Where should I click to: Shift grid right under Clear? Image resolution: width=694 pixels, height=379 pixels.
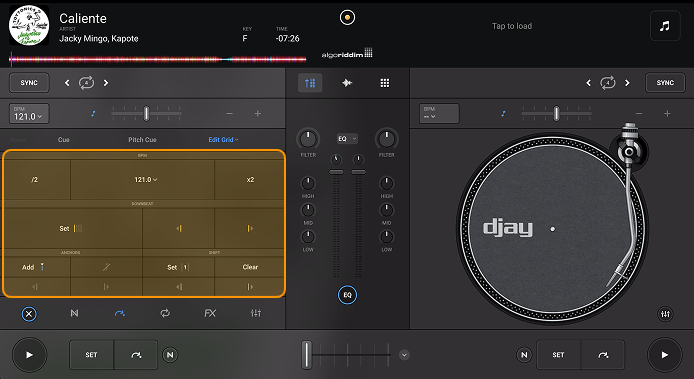pos(250,287)
